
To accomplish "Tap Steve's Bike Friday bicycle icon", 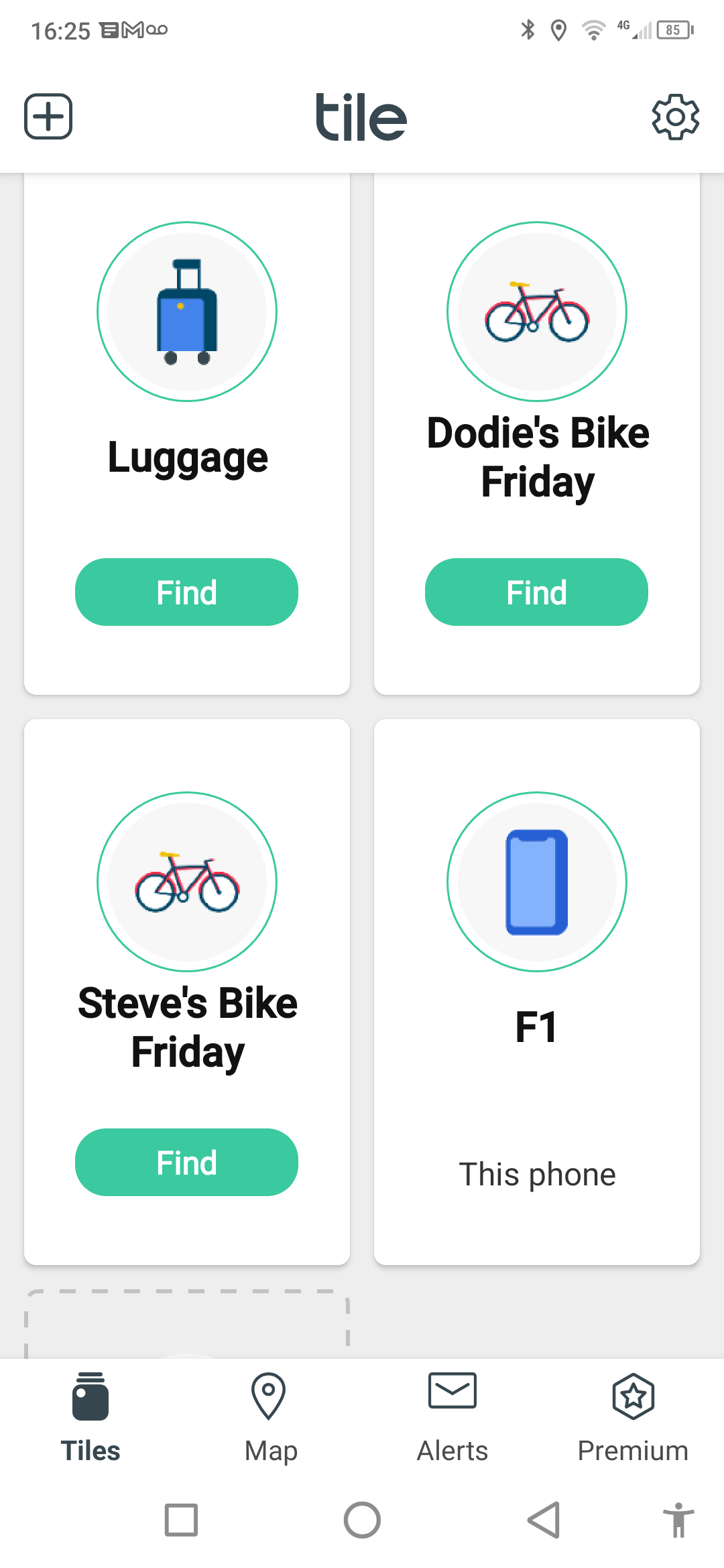I will pyautogui.click(x=187, y=882).
